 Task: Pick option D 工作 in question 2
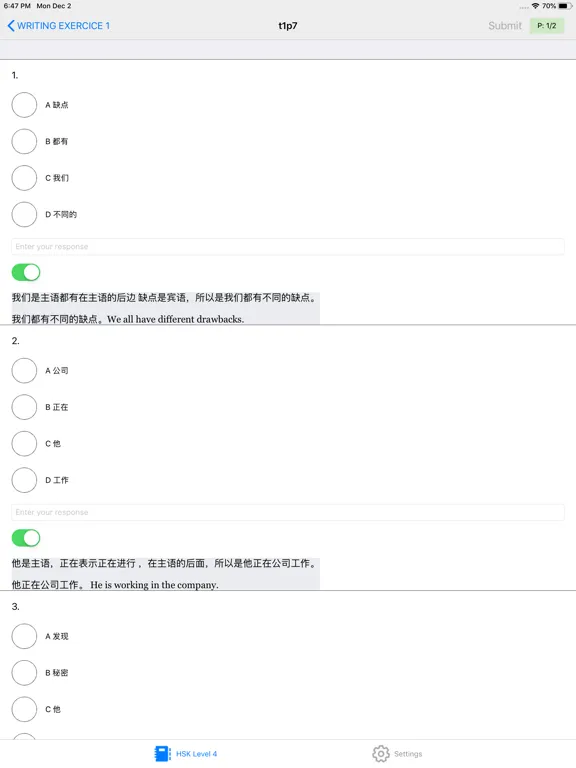pos(24,480)
